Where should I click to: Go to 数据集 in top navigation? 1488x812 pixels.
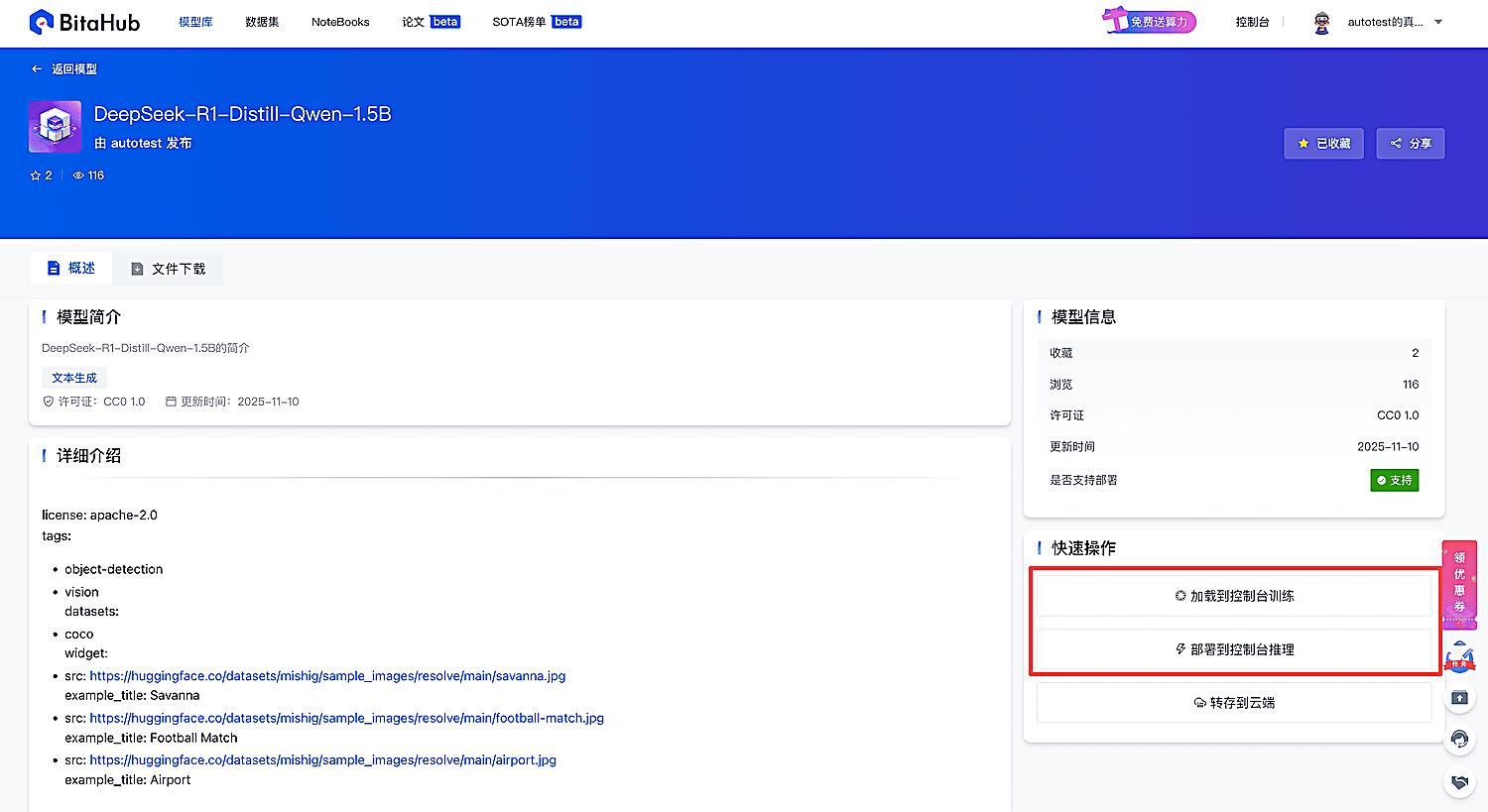click(262, 22)
